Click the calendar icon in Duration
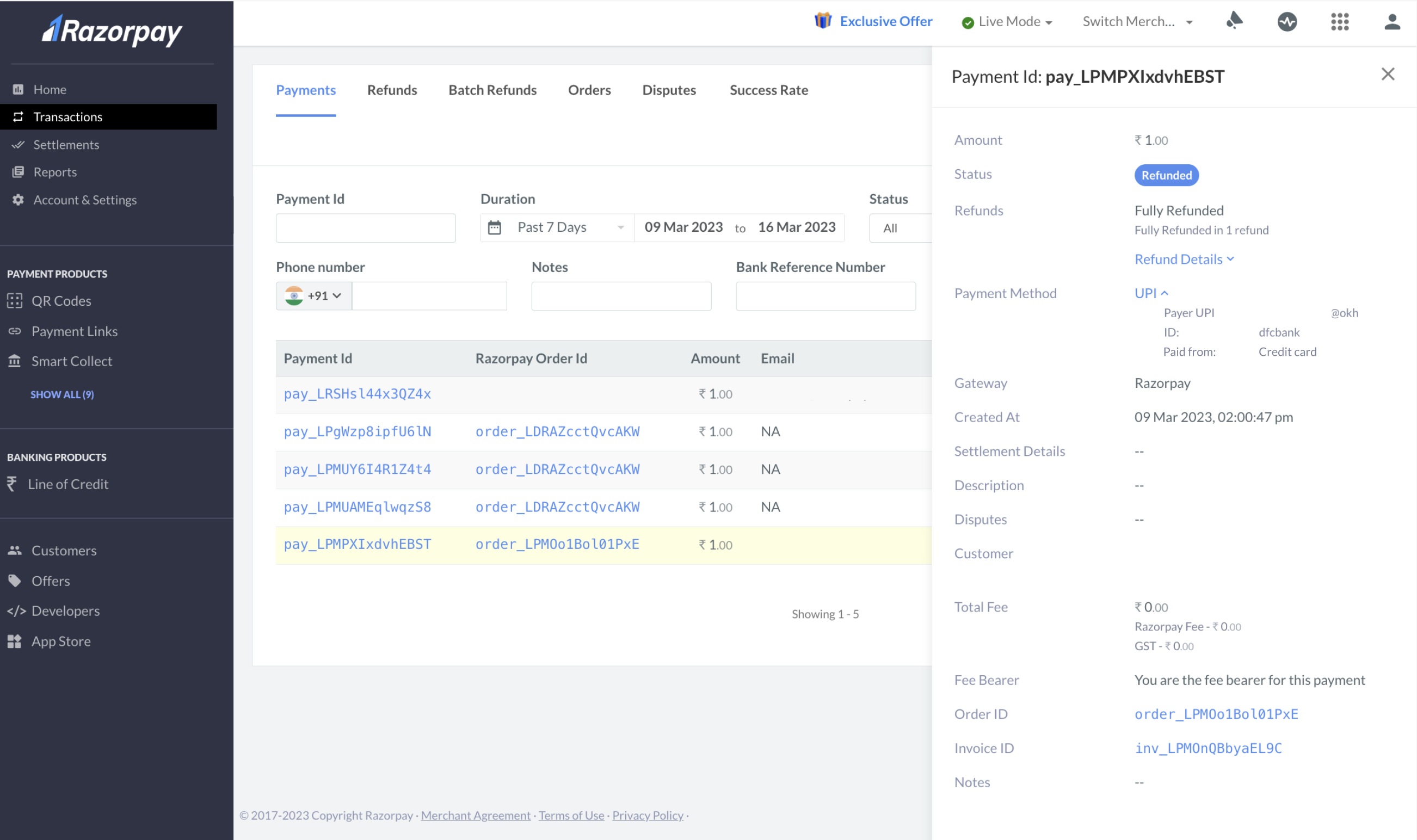1417x840 pixels. tap(494, 227)
